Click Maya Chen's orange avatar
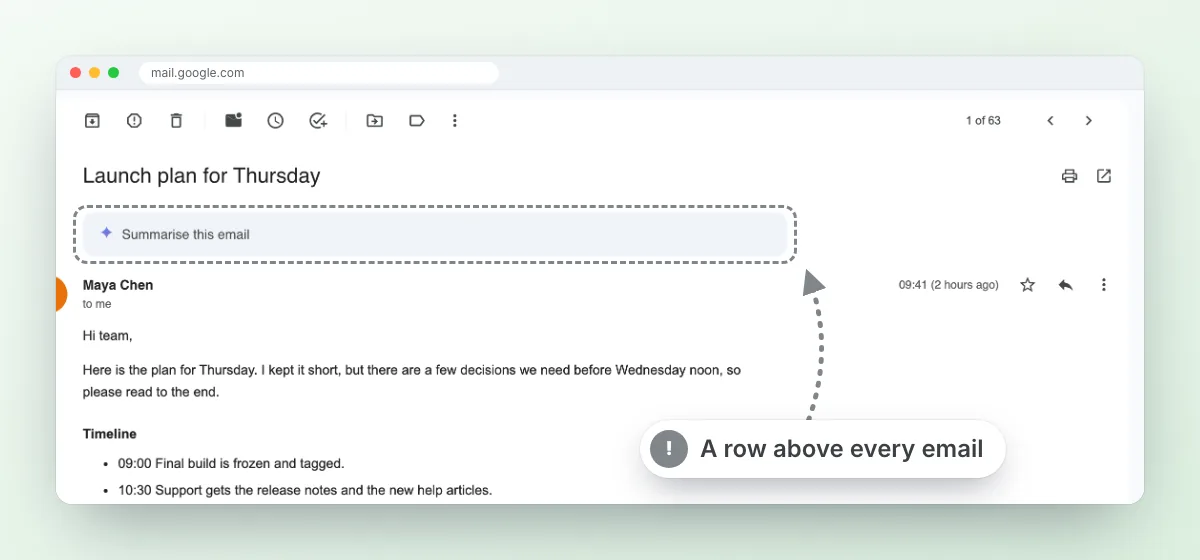This screenshot has height=560, width=1200. 61,294
